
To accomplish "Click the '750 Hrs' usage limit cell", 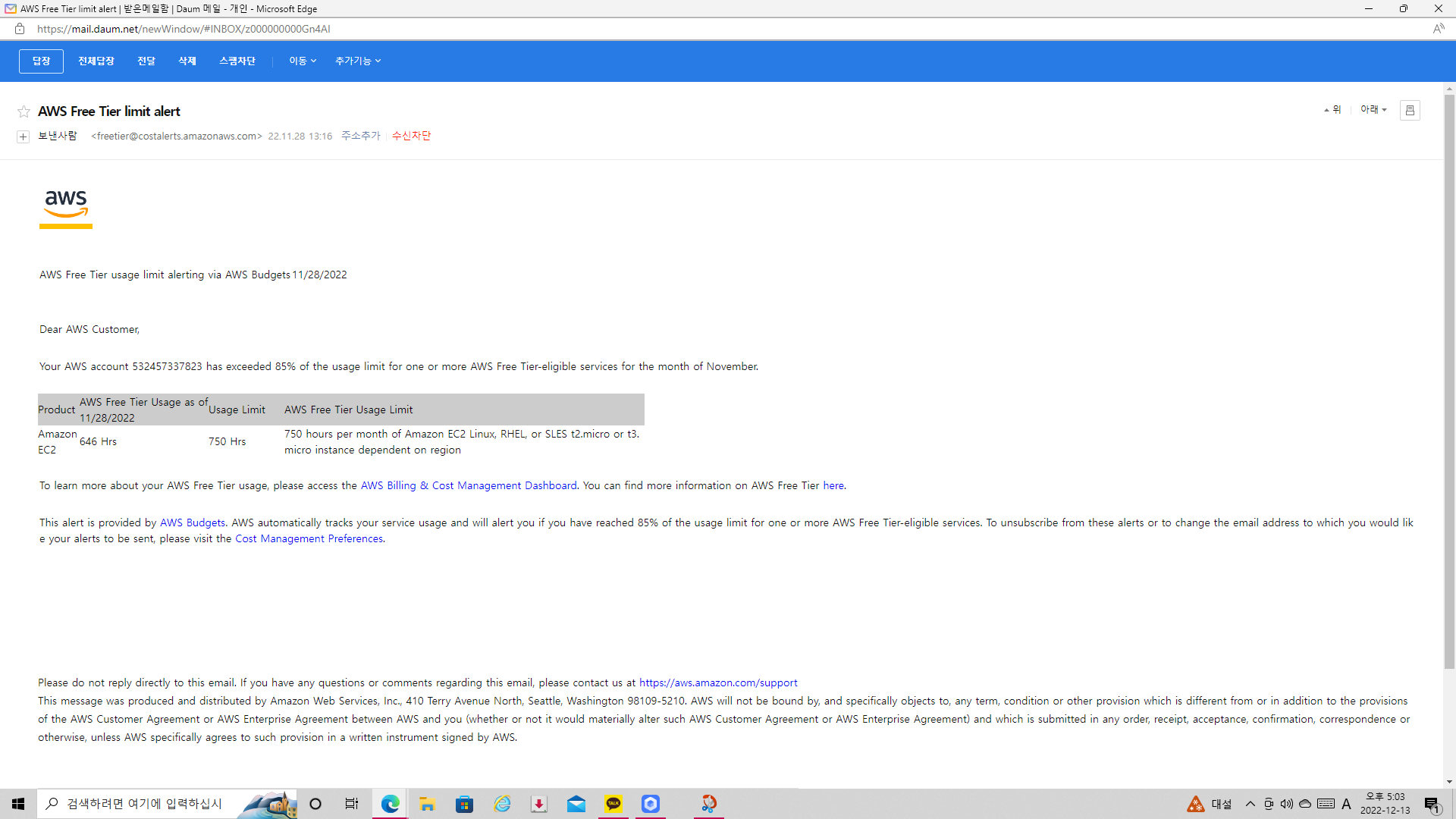I will coord(227,441).
